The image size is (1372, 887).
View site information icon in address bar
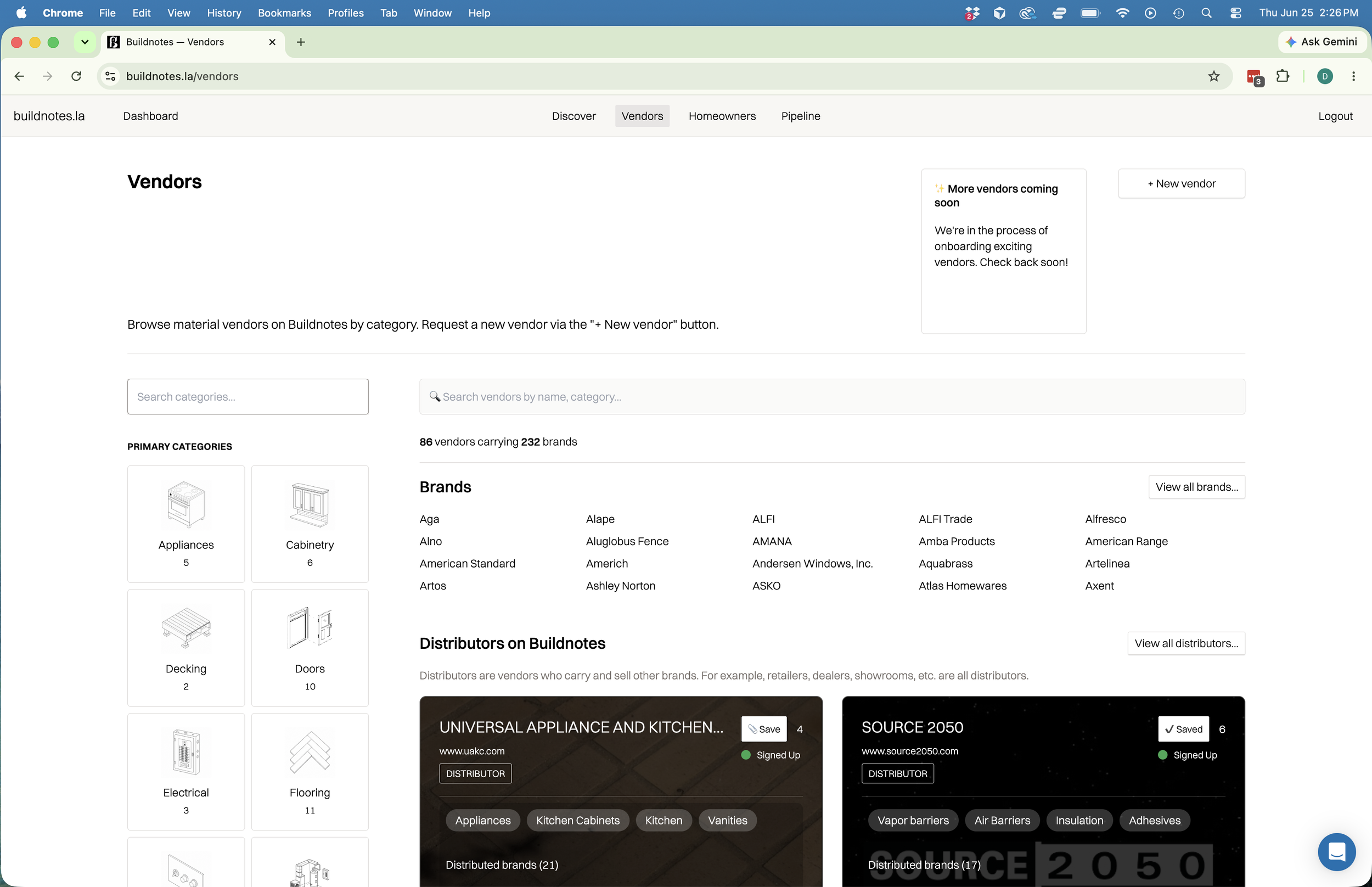pos(110,76)
